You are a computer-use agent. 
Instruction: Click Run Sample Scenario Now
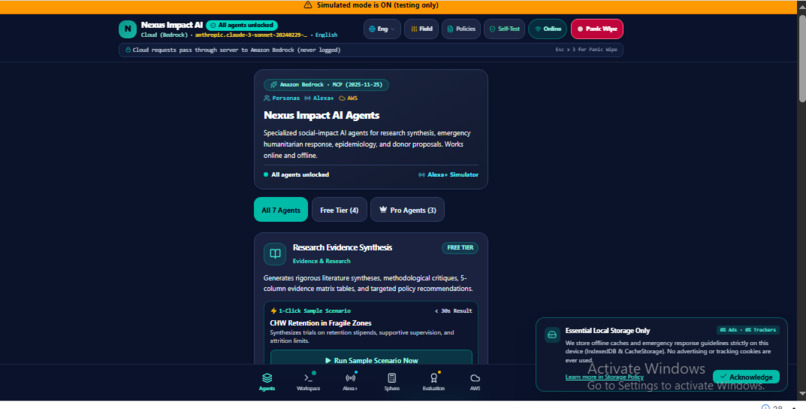[371, 360]
